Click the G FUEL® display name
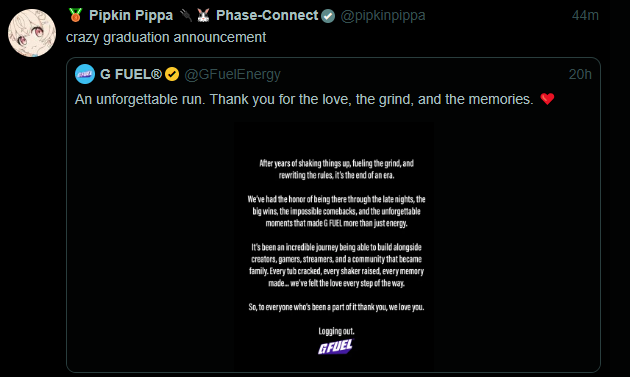Image resolution: width=630 pixels, height=377 pixels. coord(131,74)
